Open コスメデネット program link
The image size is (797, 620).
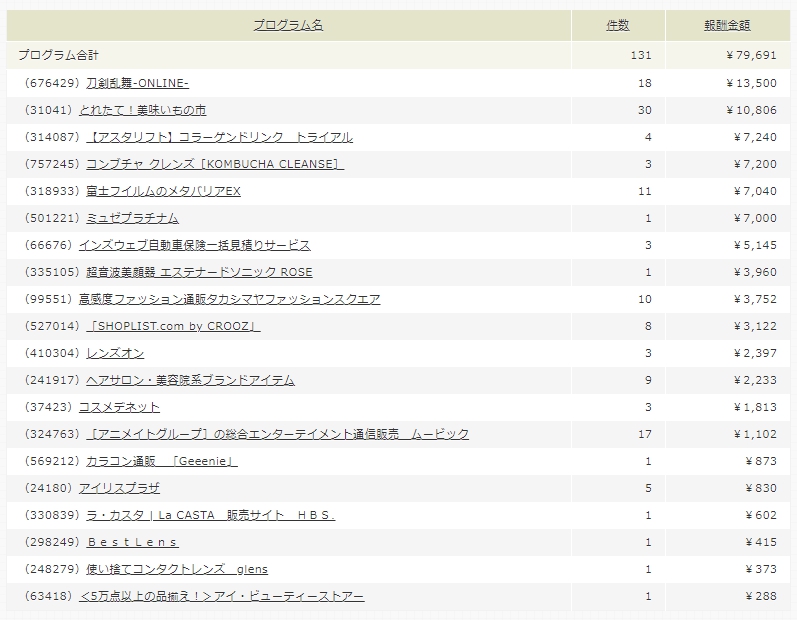(119, 406)
